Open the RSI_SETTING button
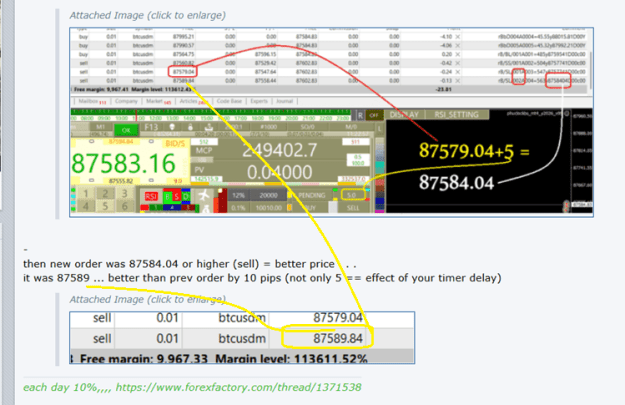625x405 pixels. [456, 115]
